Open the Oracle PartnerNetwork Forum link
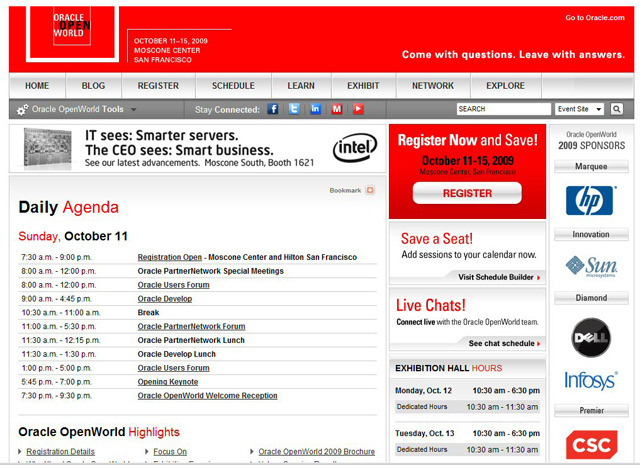 point(191,327)
